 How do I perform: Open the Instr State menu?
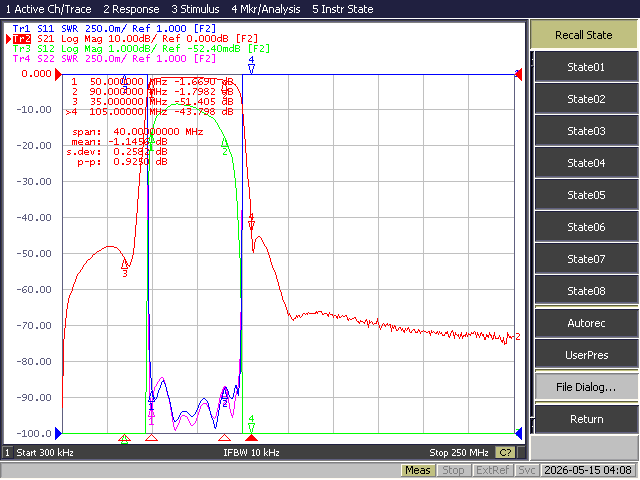[342, 9]
